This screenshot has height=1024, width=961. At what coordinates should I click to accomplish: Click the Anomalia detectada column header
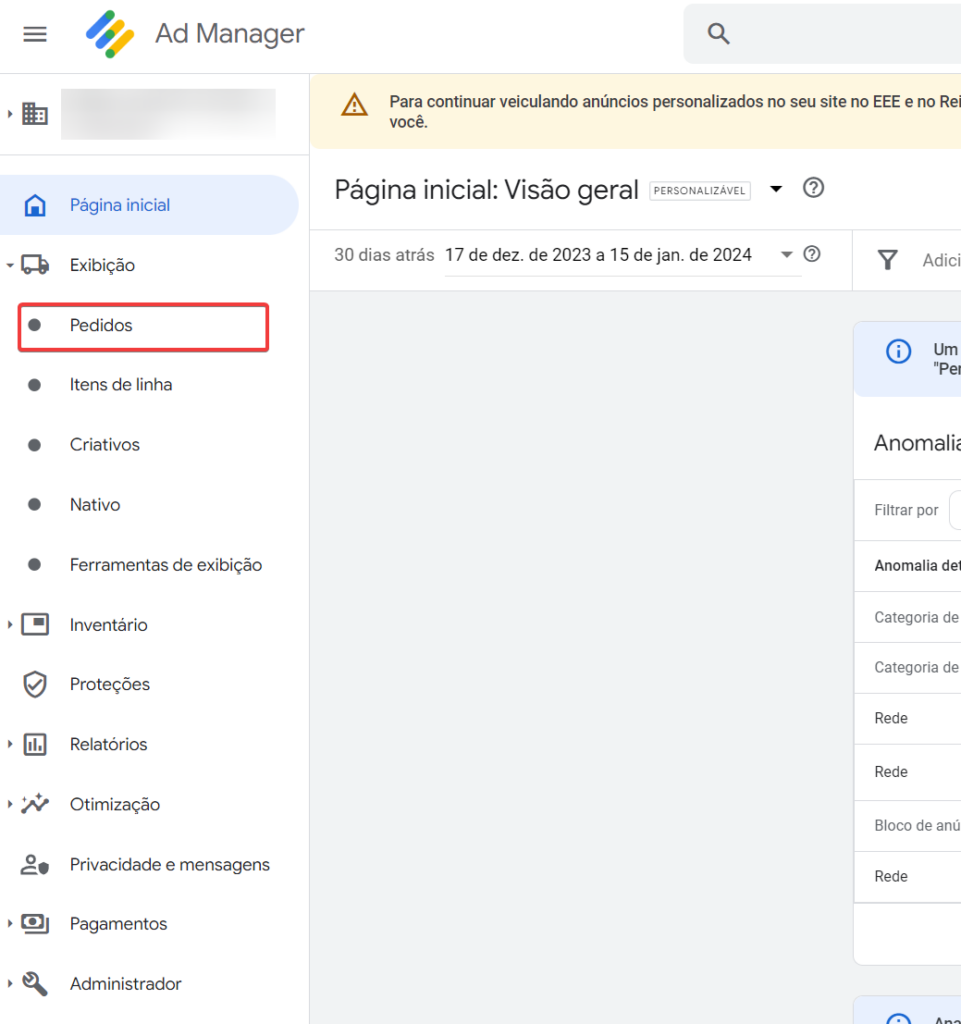(x=917, y=566)
